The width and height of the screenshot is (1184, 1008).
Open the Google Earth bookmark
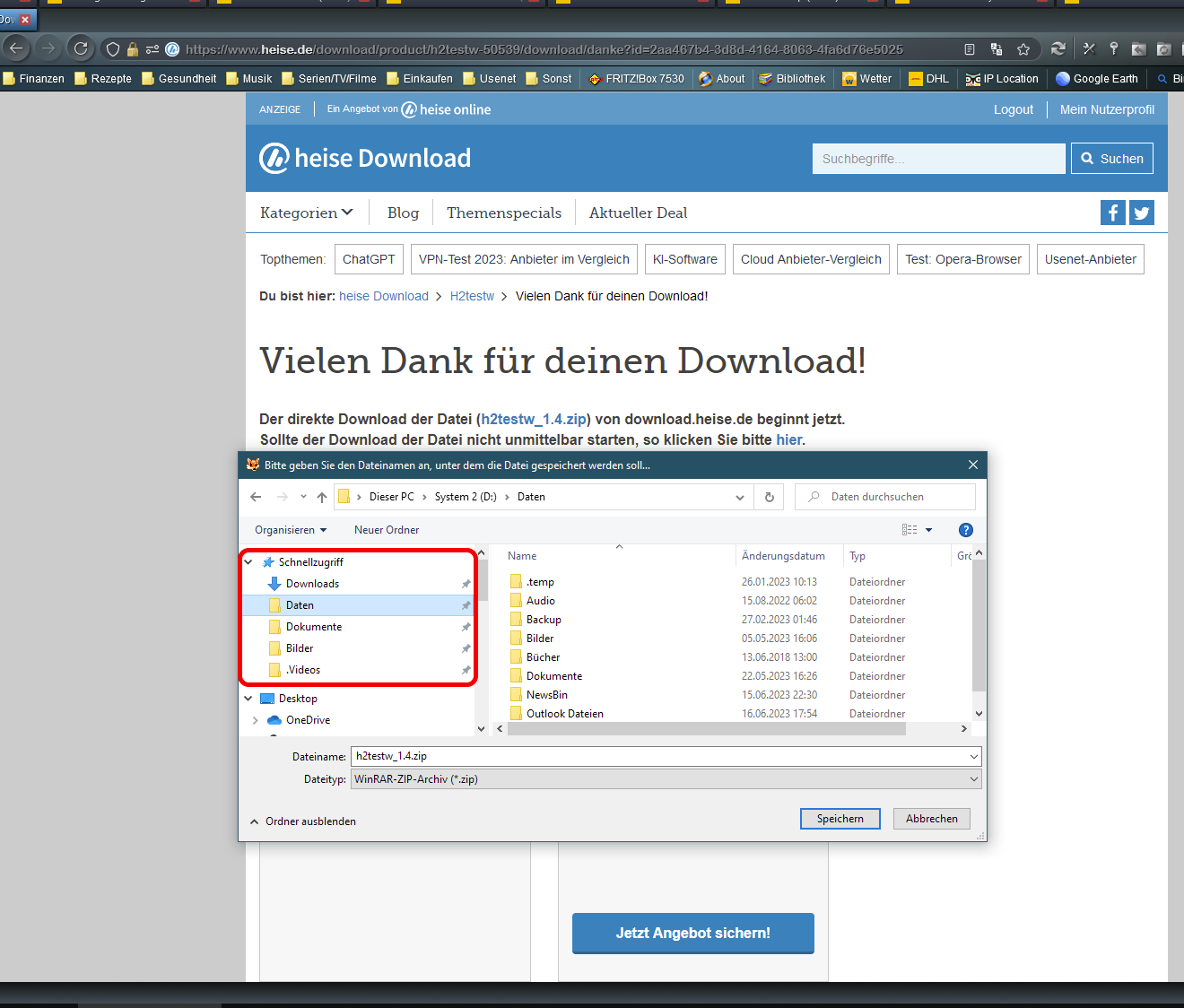click(x=1097, y=79)
